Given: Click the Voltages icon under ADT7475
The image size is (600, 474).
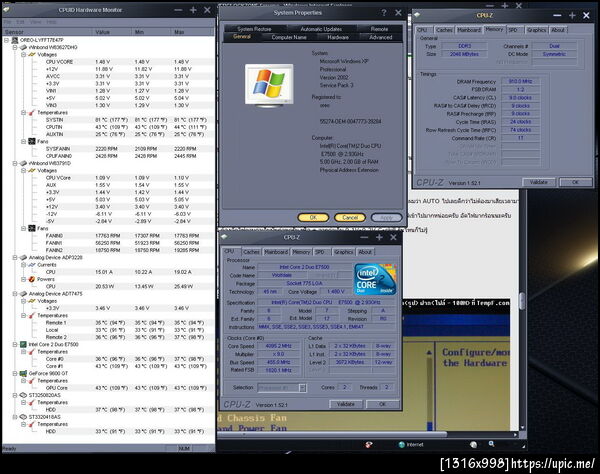Looking at the screenshot, I should tap(32, 301).
